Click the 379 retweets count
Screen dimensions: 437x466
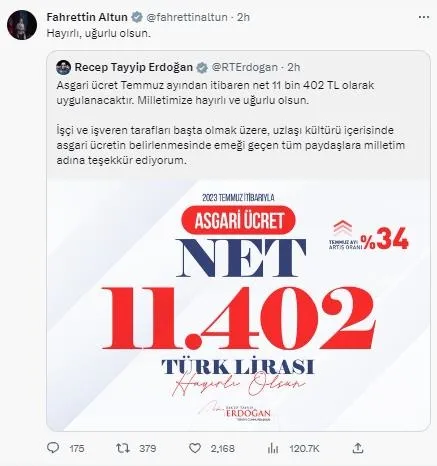coord(148,448)
